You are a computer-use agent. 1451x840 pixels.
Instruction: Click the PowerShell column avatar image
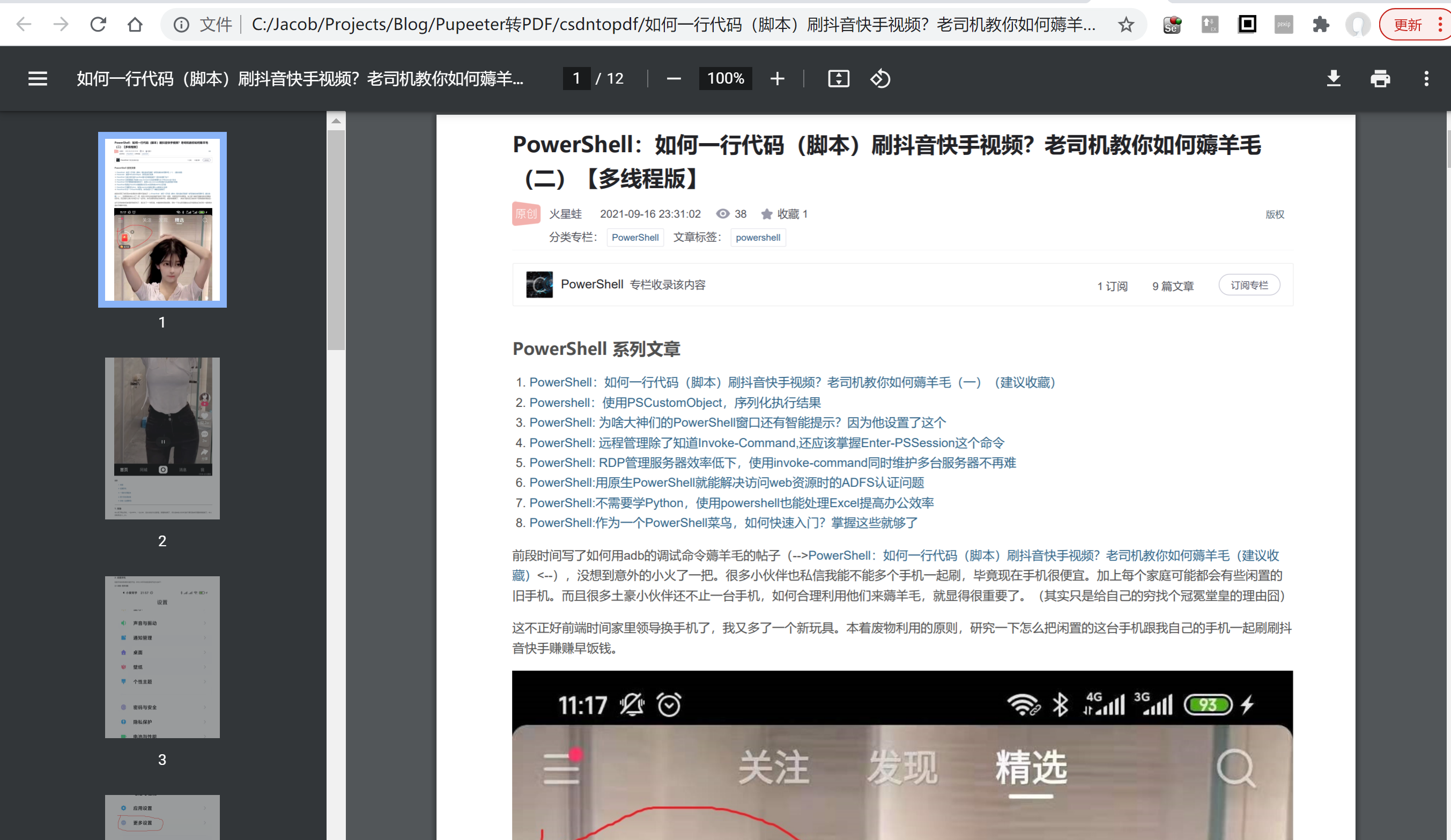click(539, 285)
